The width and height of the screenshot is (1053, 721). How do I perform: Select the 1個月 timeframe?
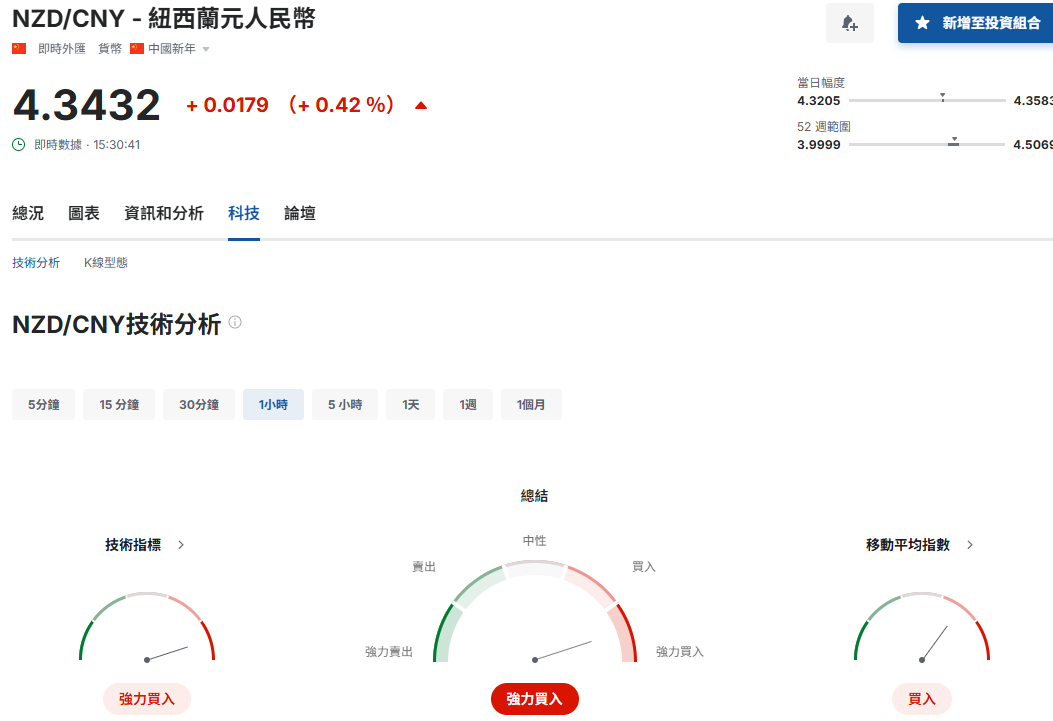(x=531, y=405)
